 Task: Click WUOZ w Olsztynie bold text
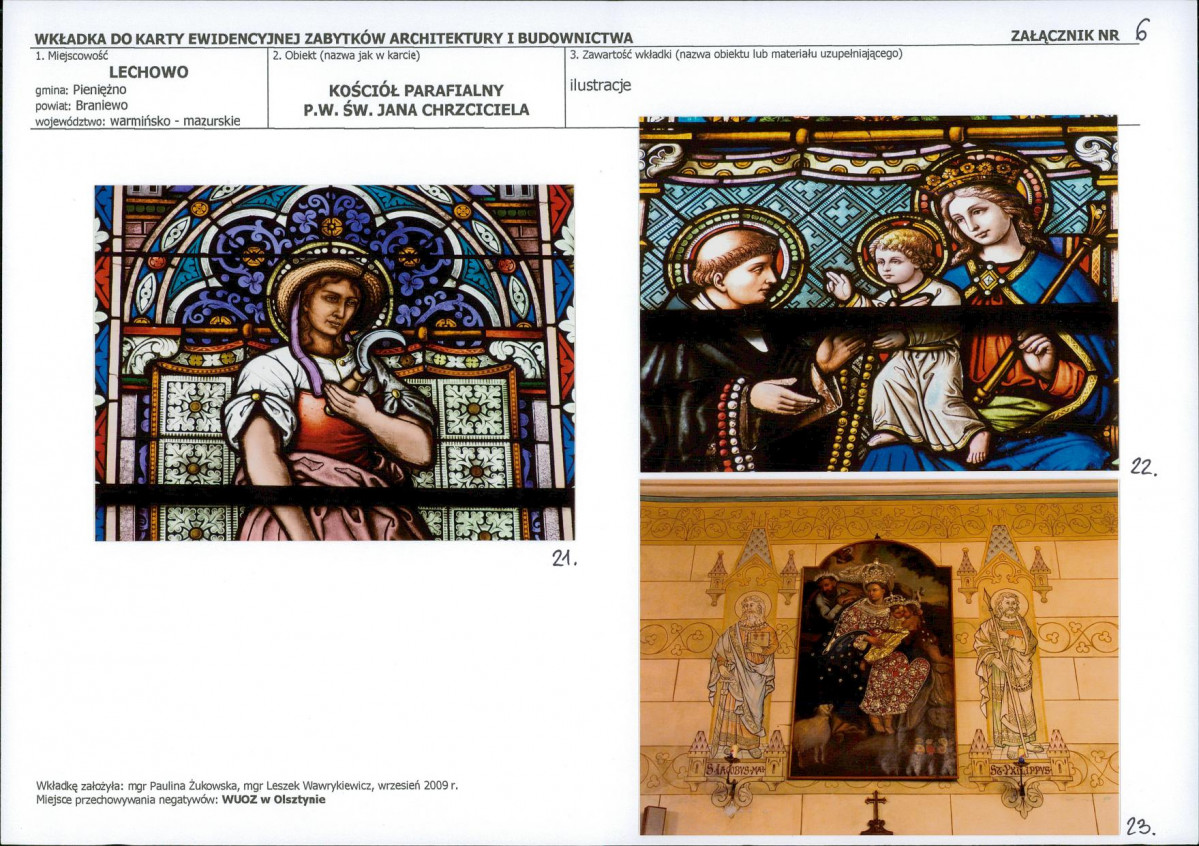click(x=274, y=799)
